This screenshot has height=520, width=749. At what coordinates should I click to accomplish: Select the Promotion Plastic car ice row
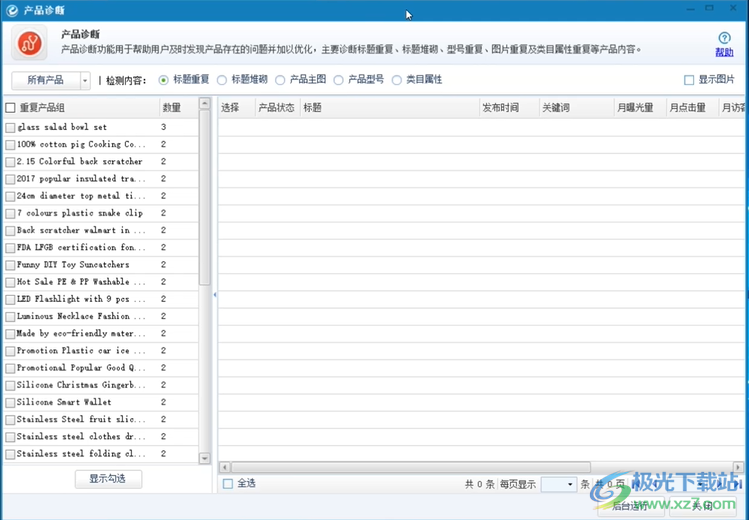[x=100, y=351]
